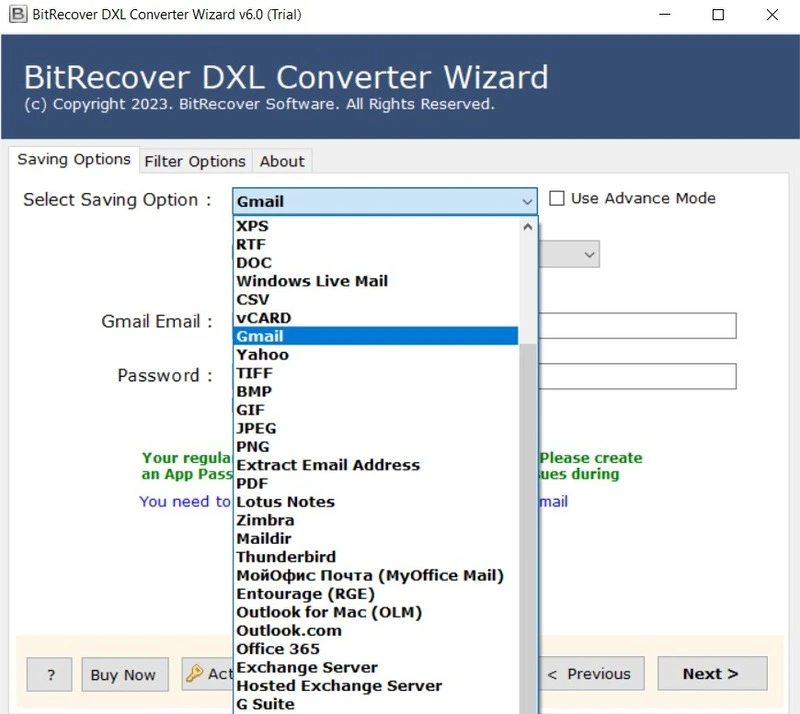This screenshot has width=800, height=714.
Task: Open the About tab
Action: click(282, 161)
